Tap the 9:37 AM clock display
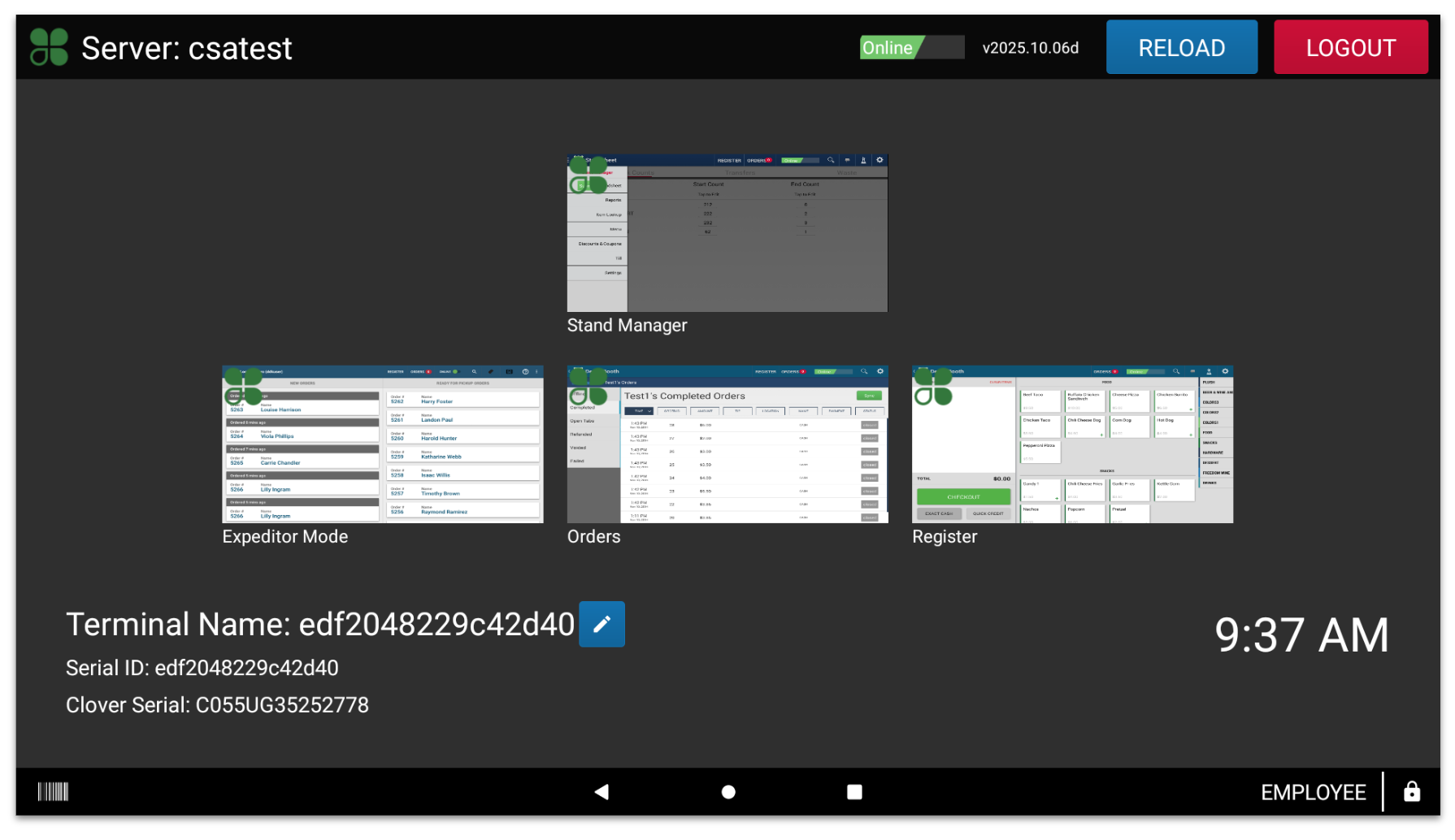Image resolution: width=1455 pixels, height=840 pixels. 1301,636
